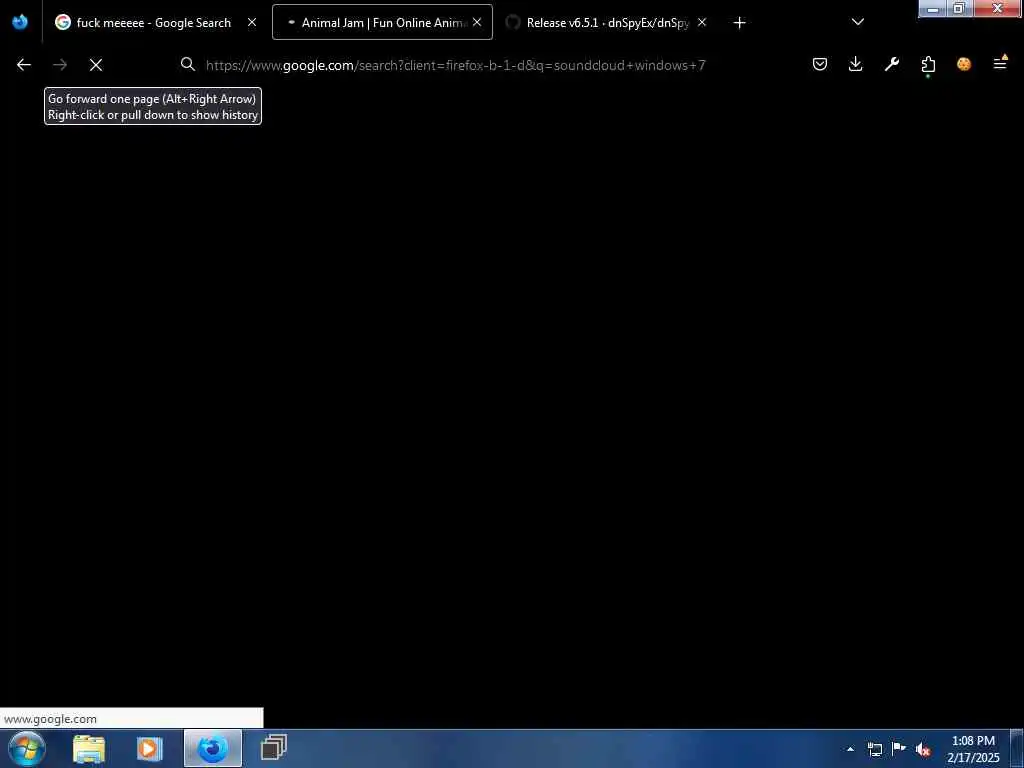Switch to the dnSpyEx Release tab
Viewport: 1024px width, 768px height.
pos(607,23)
